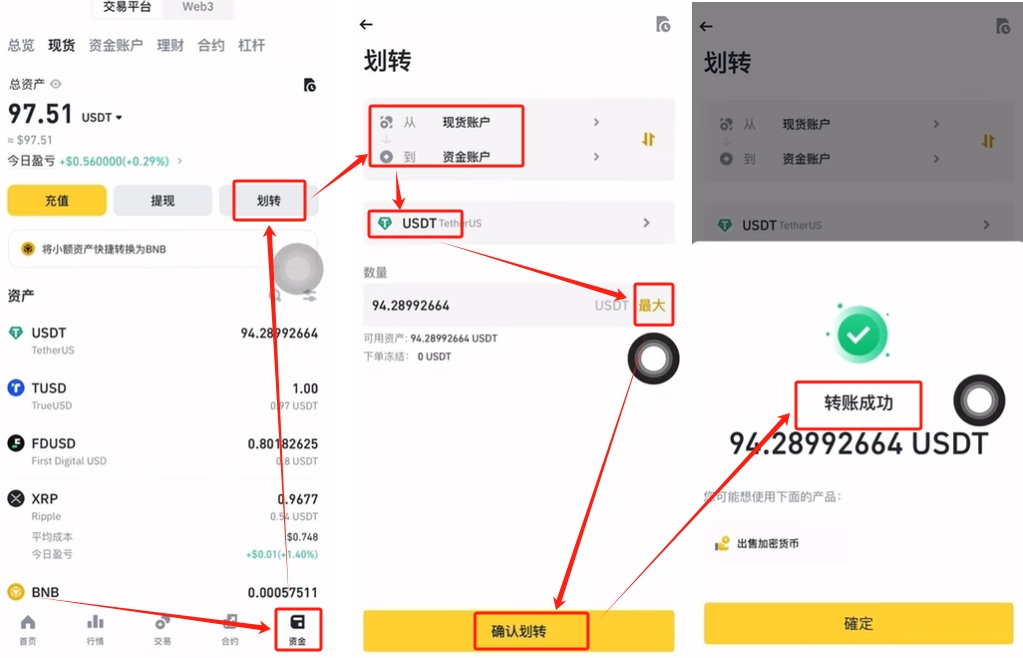Open transaction history icon beside total assets
The width and height of the screenshot is (1023, 658).
(310, 85)
